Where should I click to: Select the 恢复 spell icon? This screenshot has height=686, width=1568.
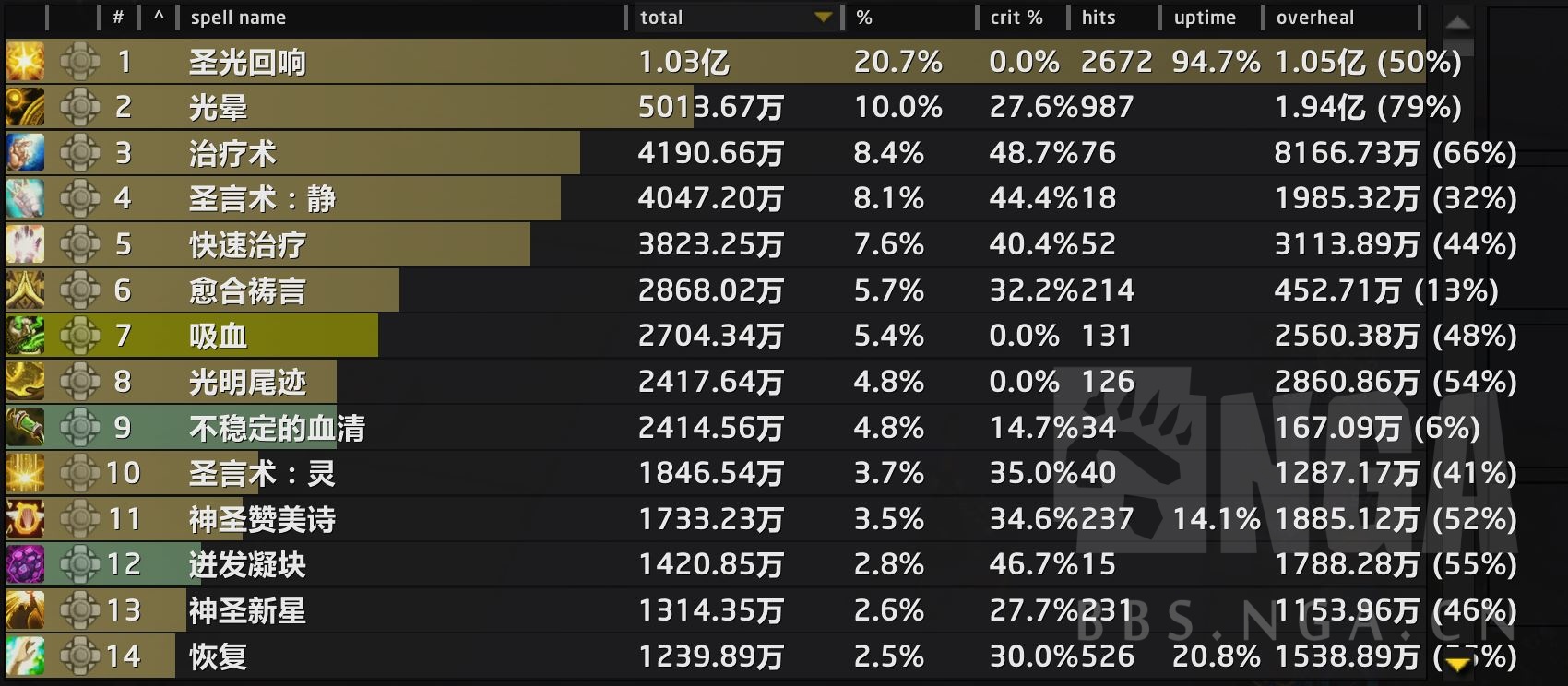pos(25,656)
